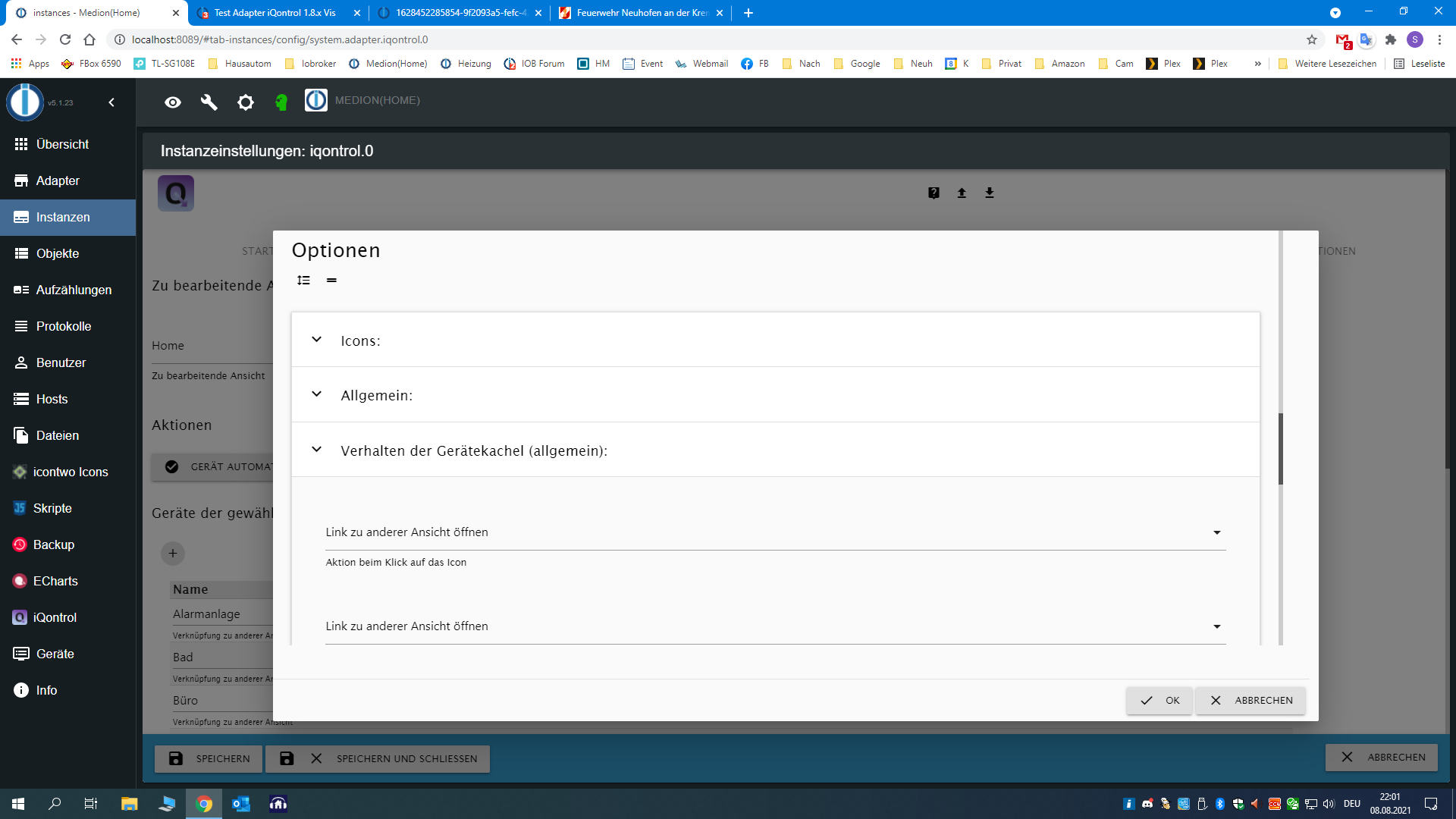This screenshot has width=1456, height=819.
Task: Open Geräte in the sidebar
Action: (x=68, y=654)
